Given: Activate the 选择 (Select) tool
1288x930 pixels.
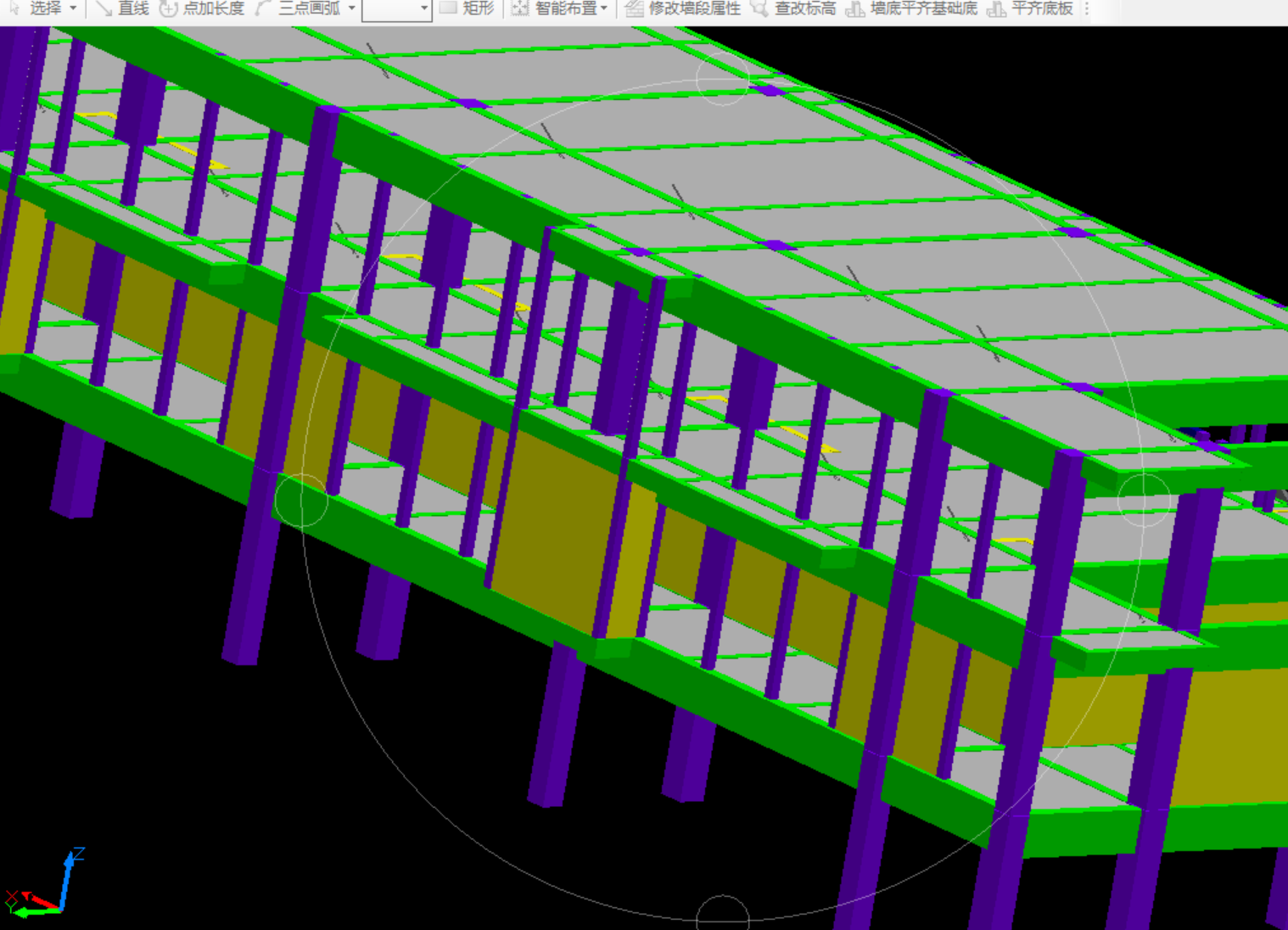Looking at the screenshot, I should click(x=36, y=8).
